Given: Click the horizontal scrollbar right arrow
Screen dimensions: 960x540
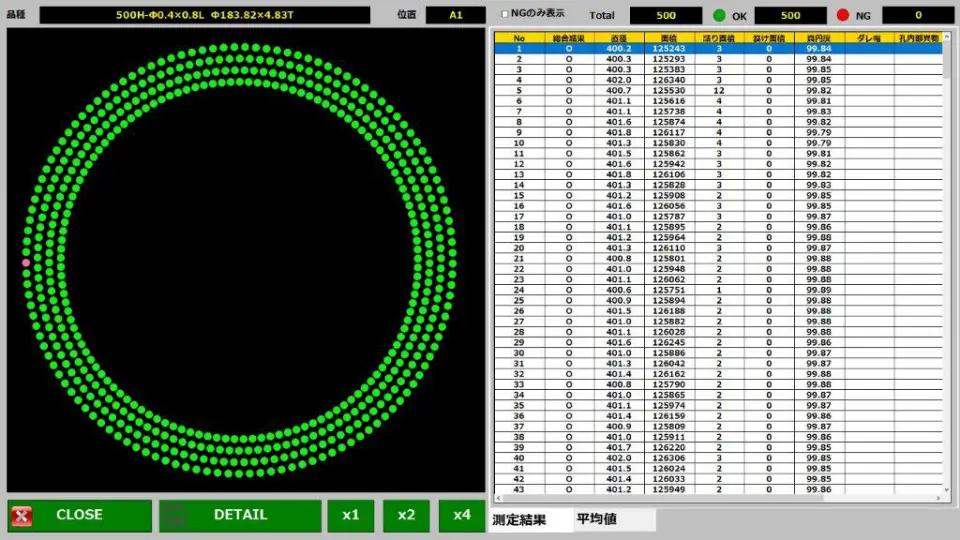Looking at the screenshot, I should 938,498.
